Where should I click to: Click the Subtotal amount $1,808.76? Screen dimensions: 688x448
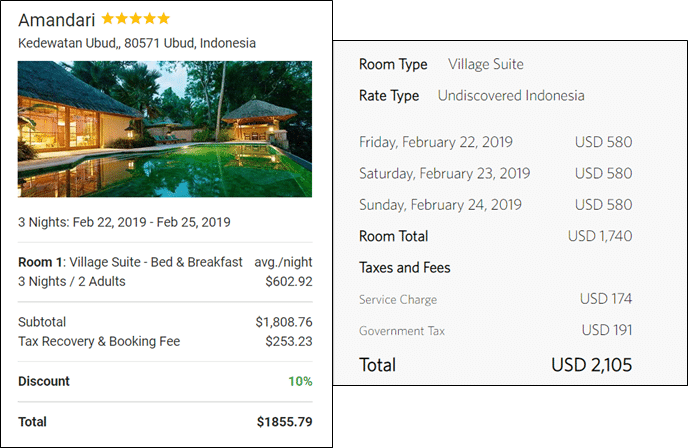(x=283, y=322)
